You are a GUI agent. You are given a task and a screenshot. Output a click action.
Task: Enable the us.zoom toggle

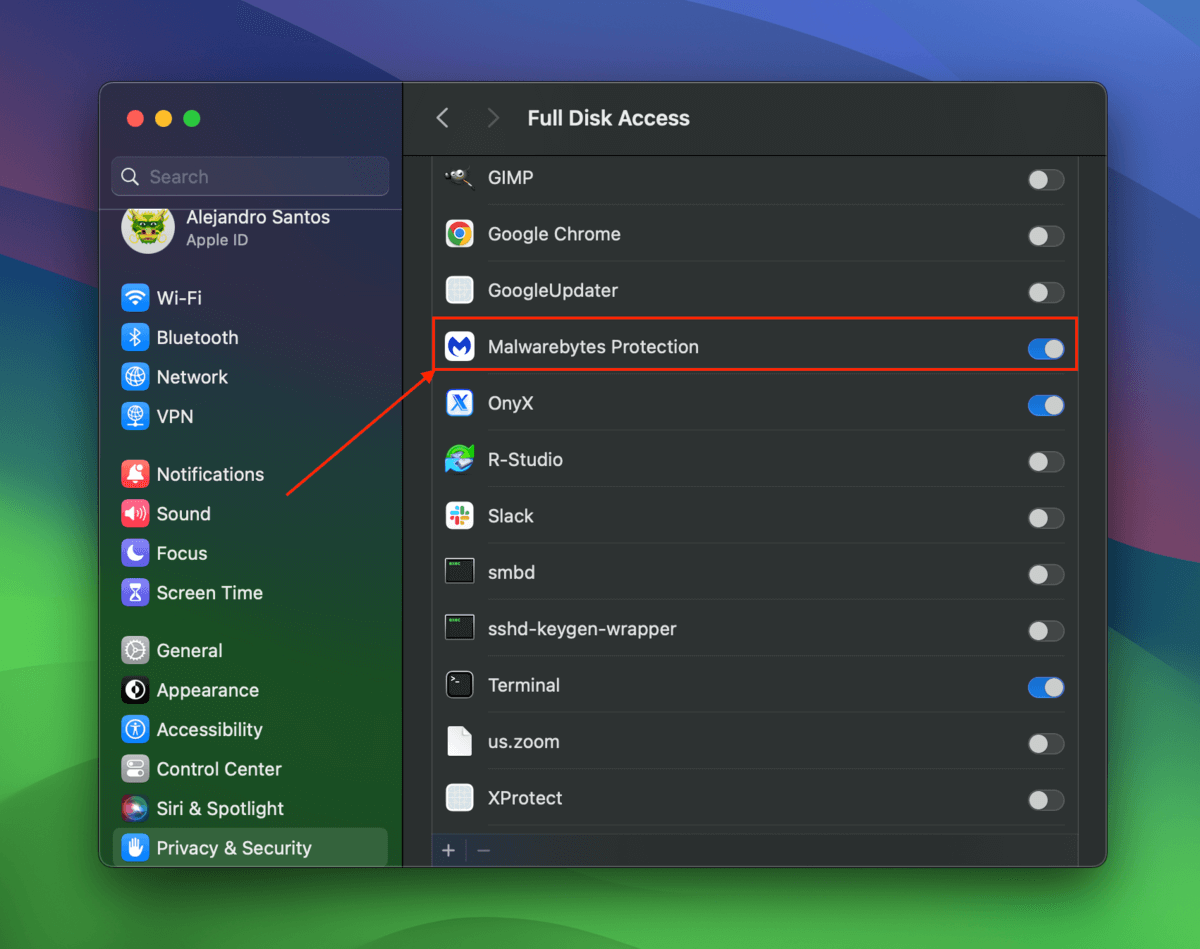click(1046, 743)
